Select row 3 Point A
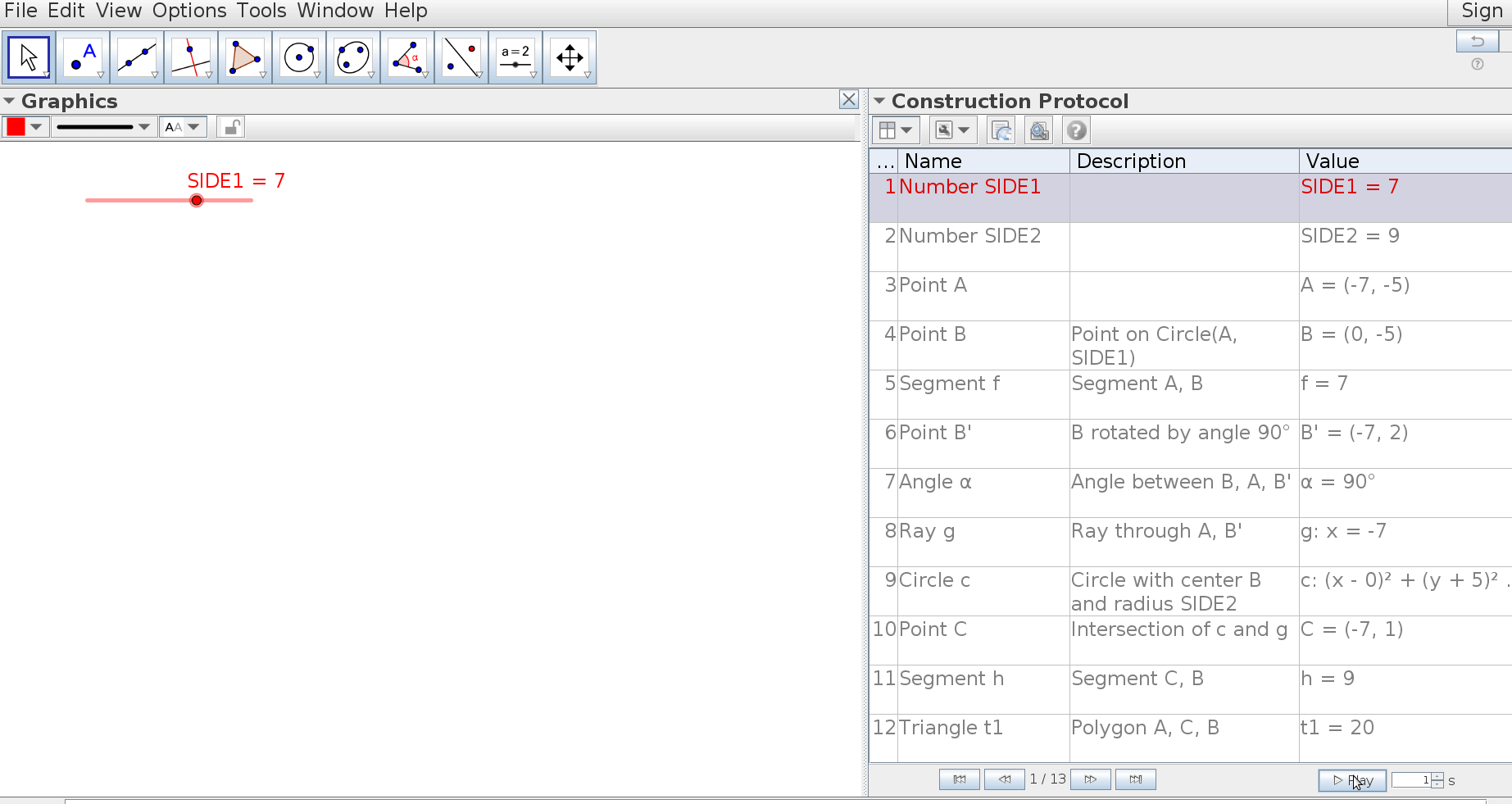The height and width of the screenshot is (804, 1512). [x=1191, y=296]
